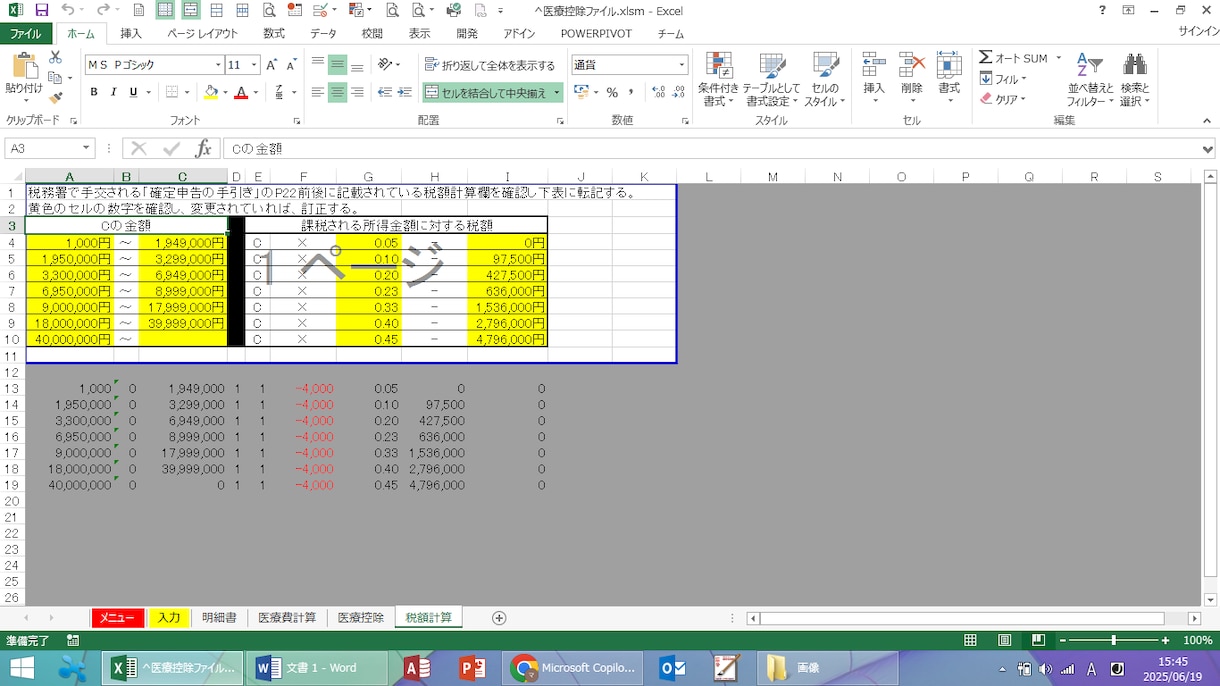Open the number format dropdown showing 通貨
The height and width of the screenshot is (686, 1220).
(682, 65)
